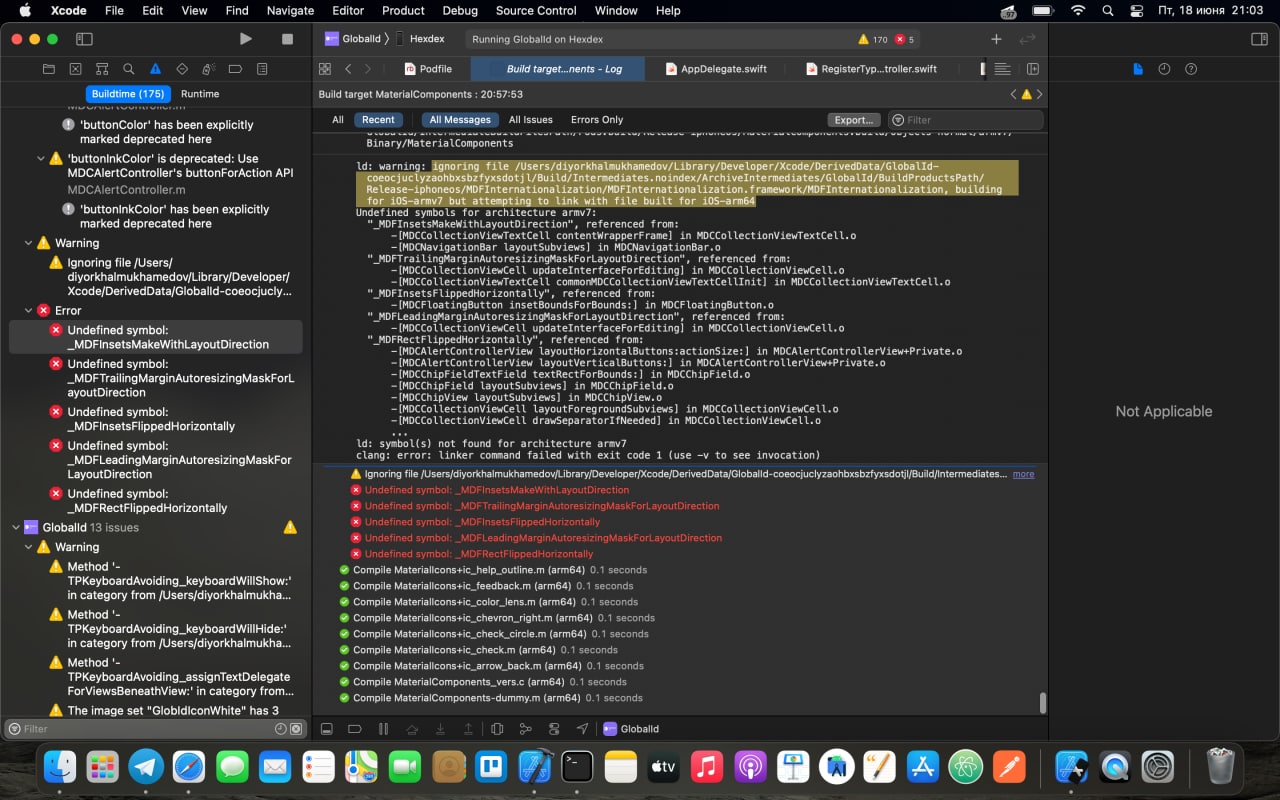Viewport: 1280px width, 800px height.
Task: Show the Breakpoint navigator
Action: tap(235, 69)
